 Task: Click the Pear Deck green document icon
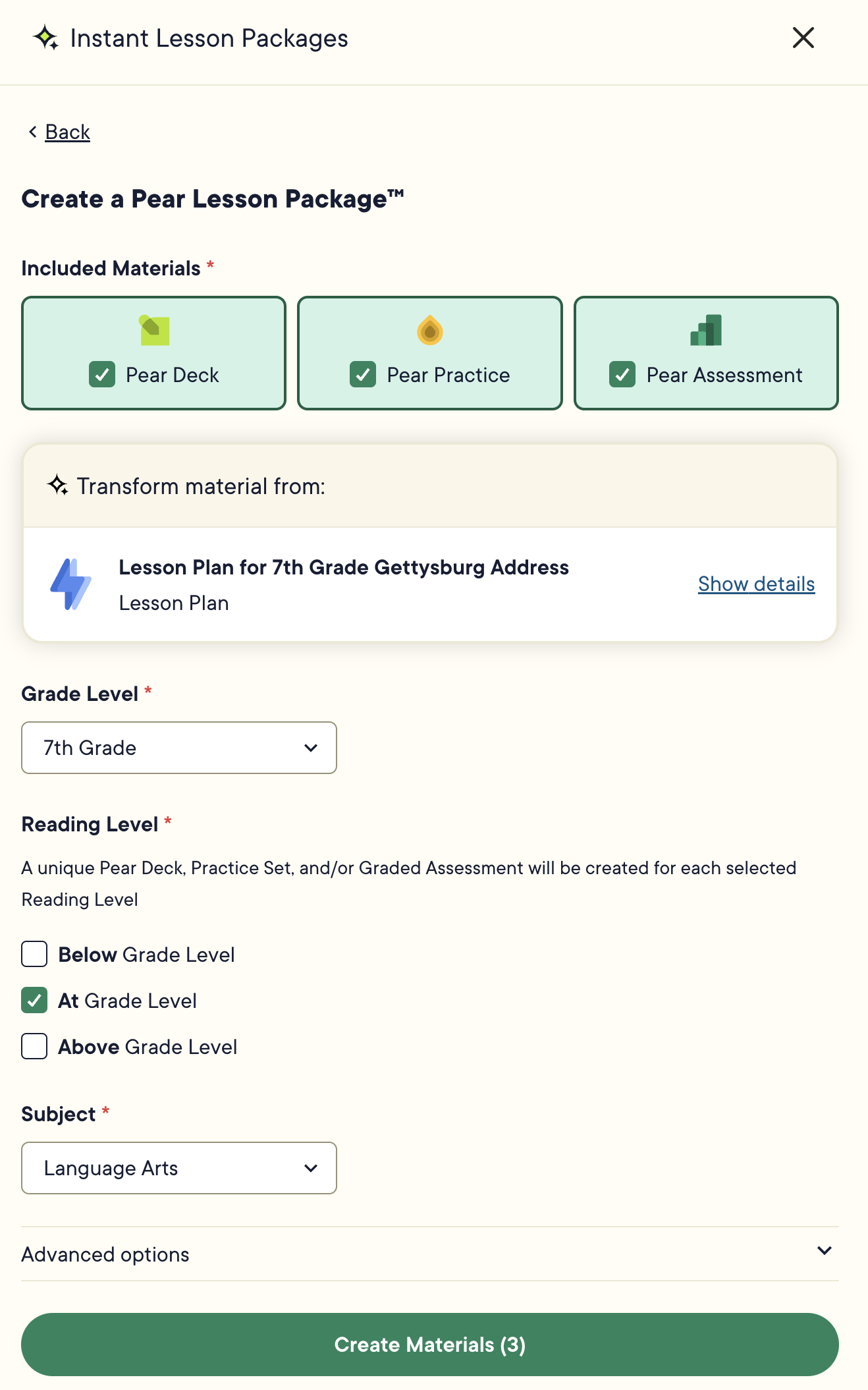(x=153, y=331)
